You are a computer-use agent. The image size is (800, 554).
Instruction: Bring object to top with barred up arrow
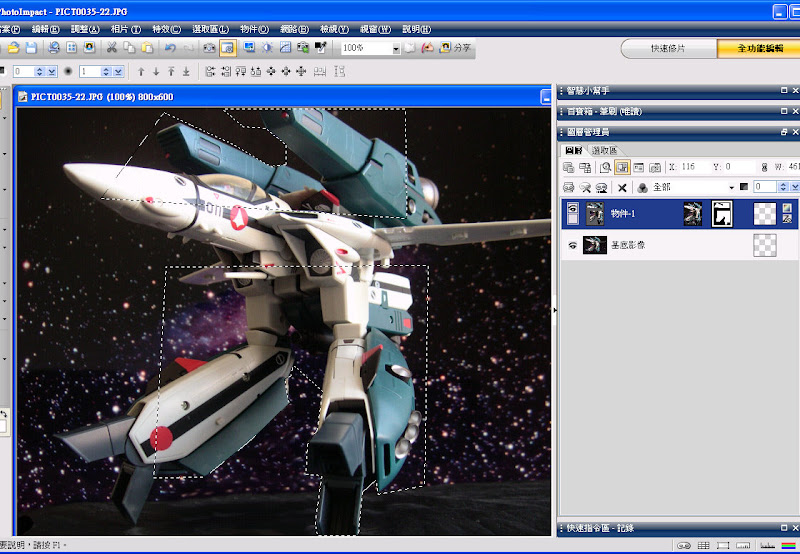[x=171, y=72]
